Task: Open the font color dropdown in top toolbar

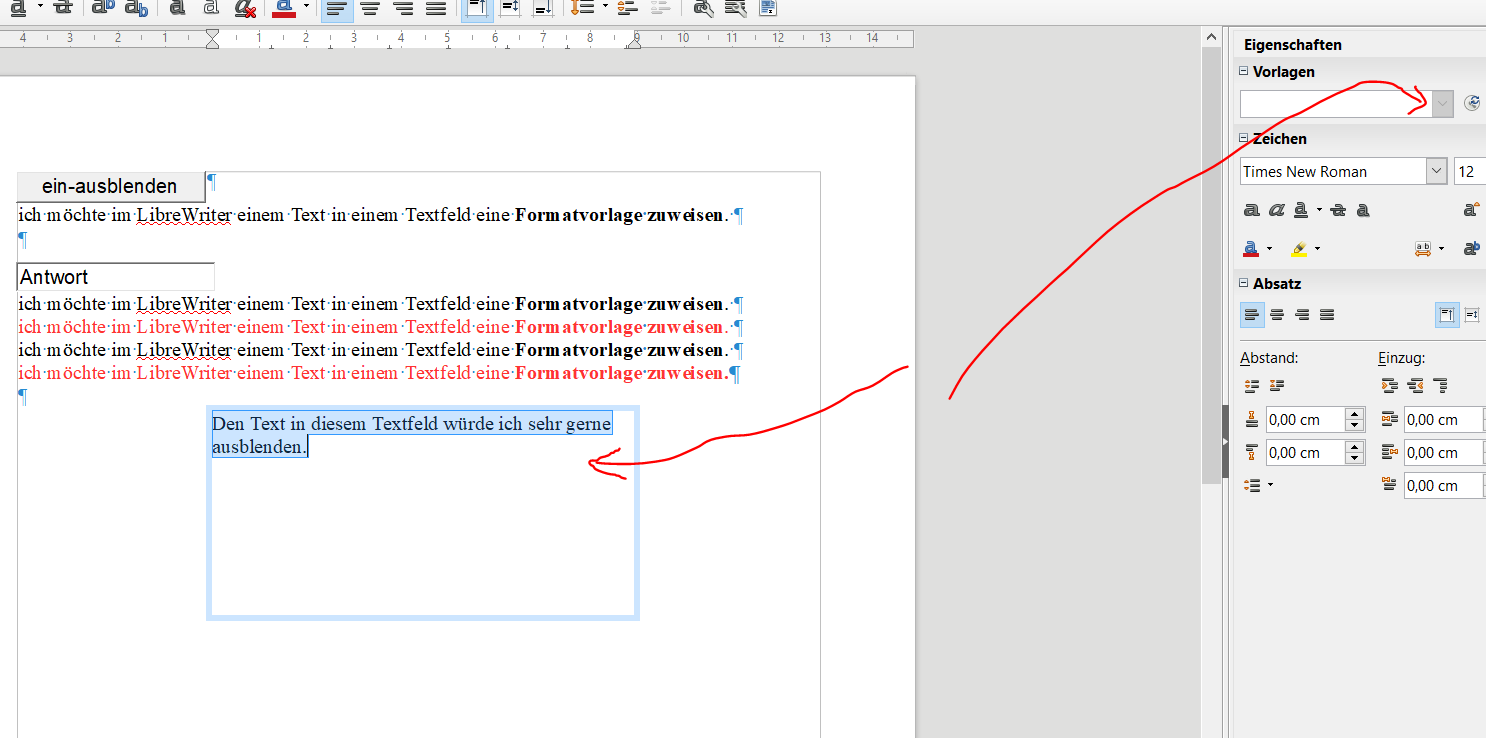Action: point(306,8)
